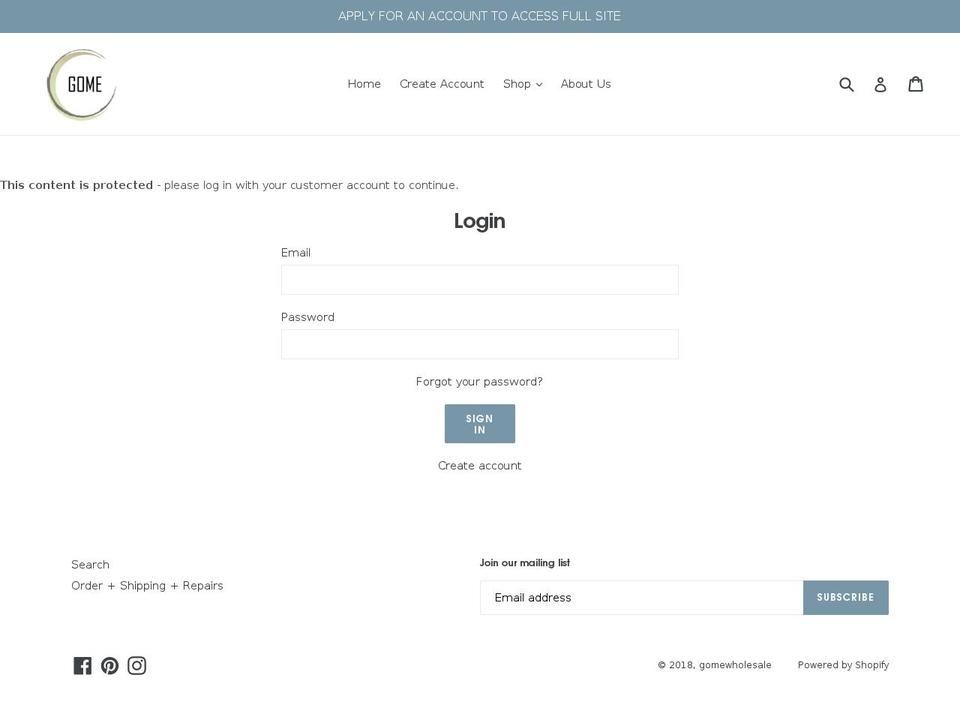This screenshot has height=720, width=960.
Task: Click mailing list Email address field
Action: 642,598
